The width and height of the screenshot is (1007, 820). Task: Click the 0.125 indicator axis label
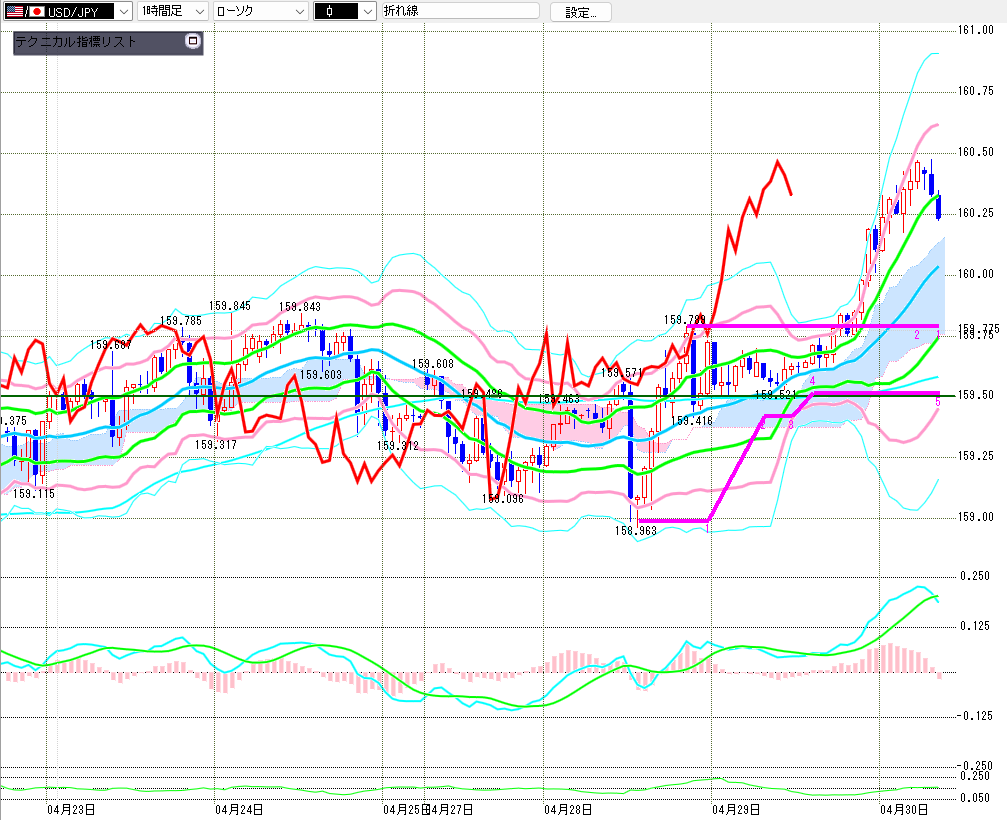pos(974,626)
